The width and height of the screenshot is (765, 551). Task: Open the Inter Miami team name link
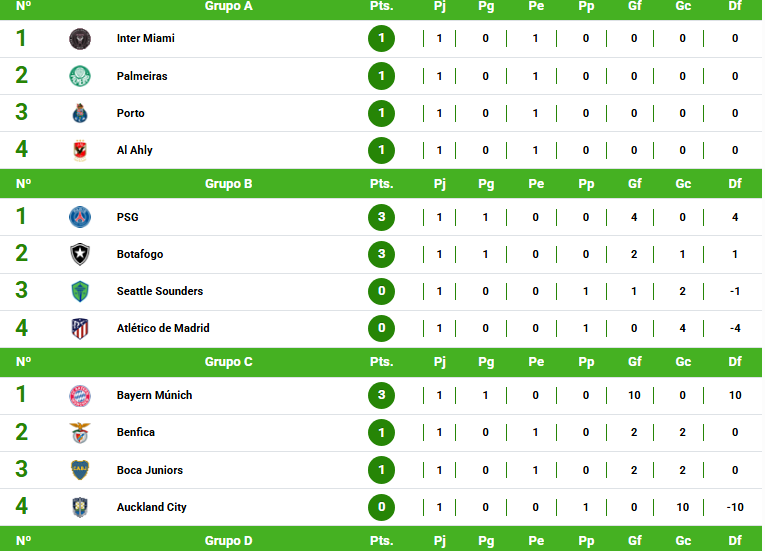pos(145,38)
